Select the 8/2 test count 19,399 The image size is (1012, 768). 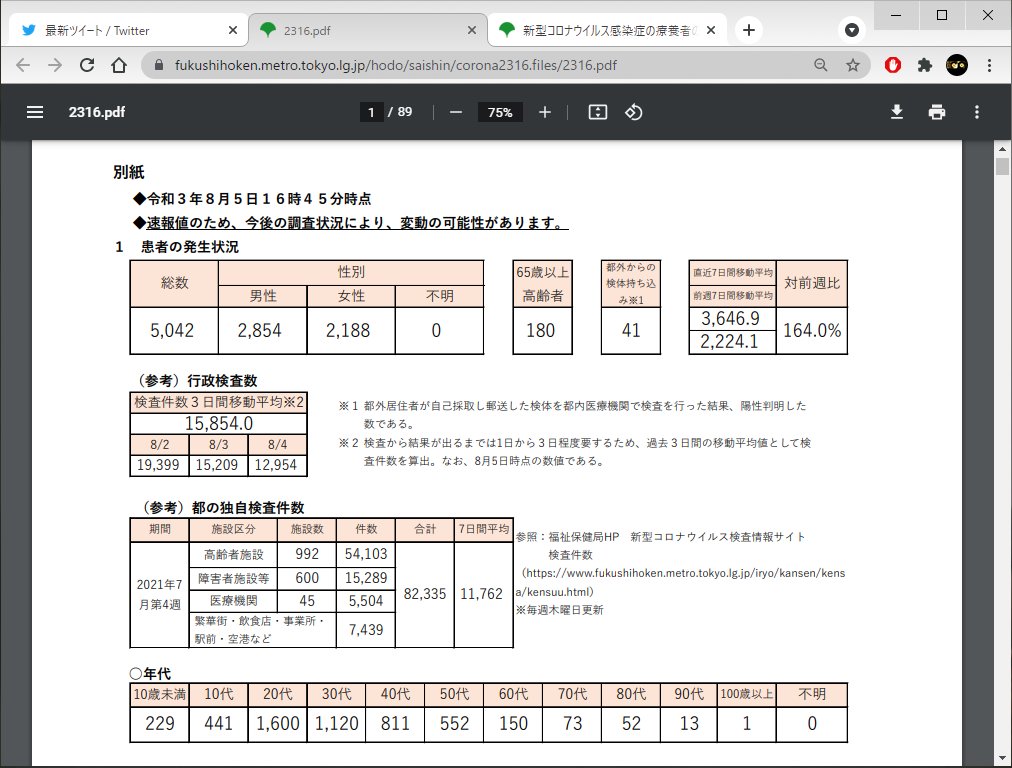click(158, 465)
